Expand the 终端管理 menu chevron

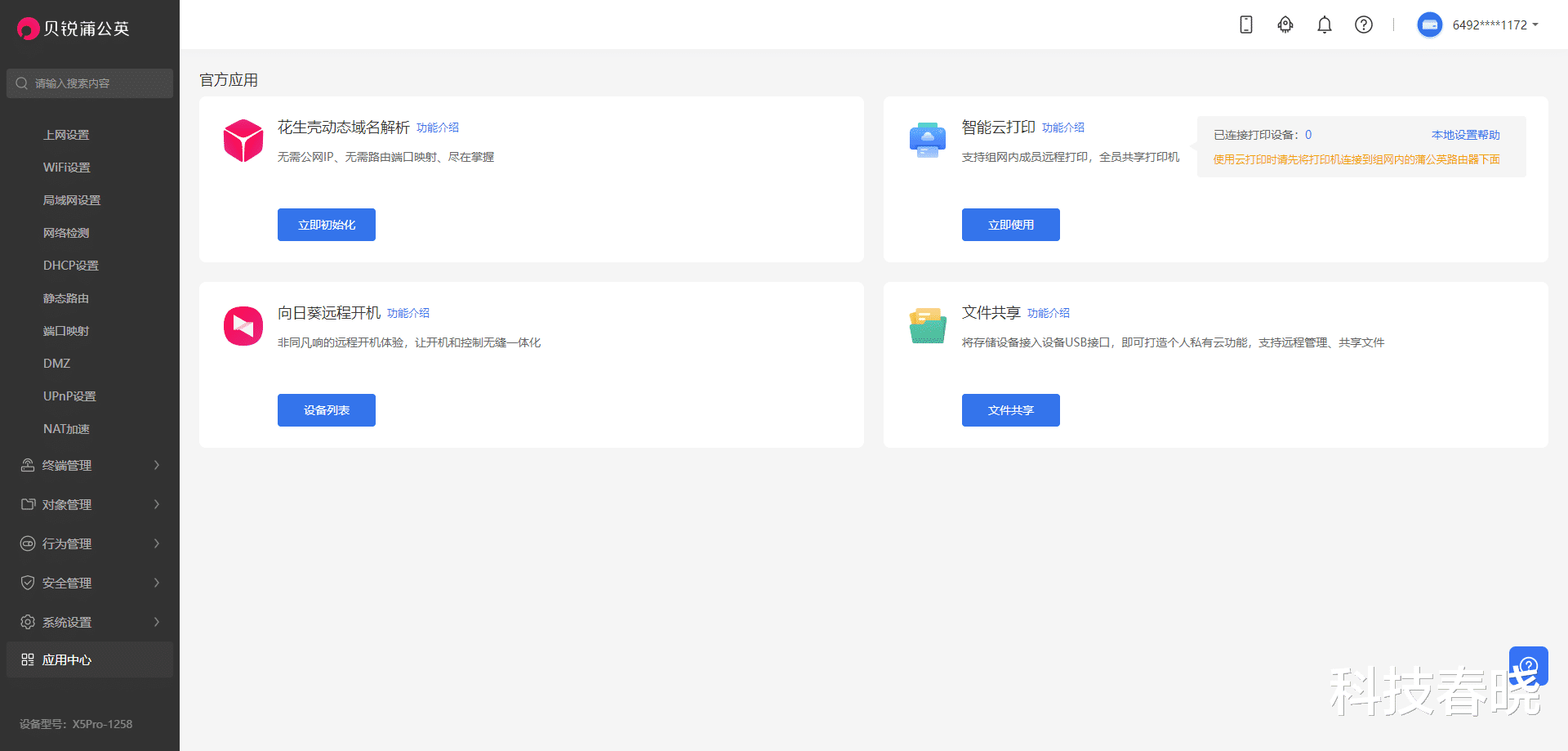[157, 465]
